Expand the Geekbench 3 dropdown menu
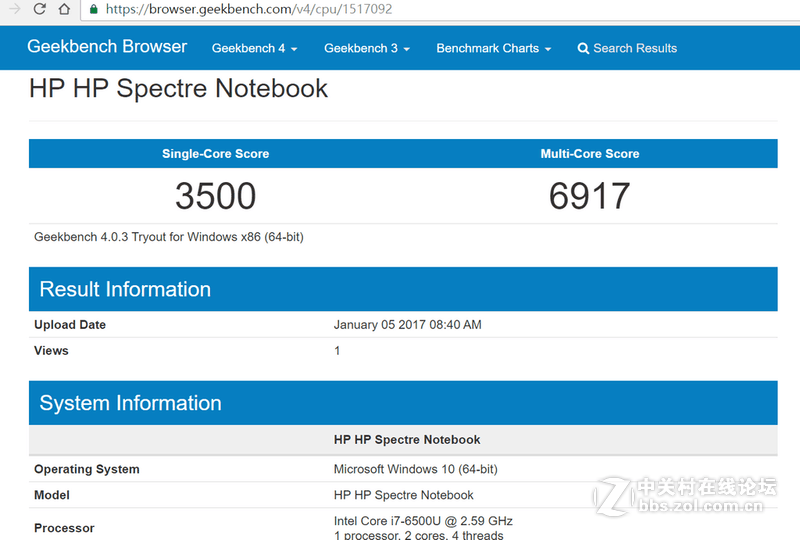 (367, 48)
